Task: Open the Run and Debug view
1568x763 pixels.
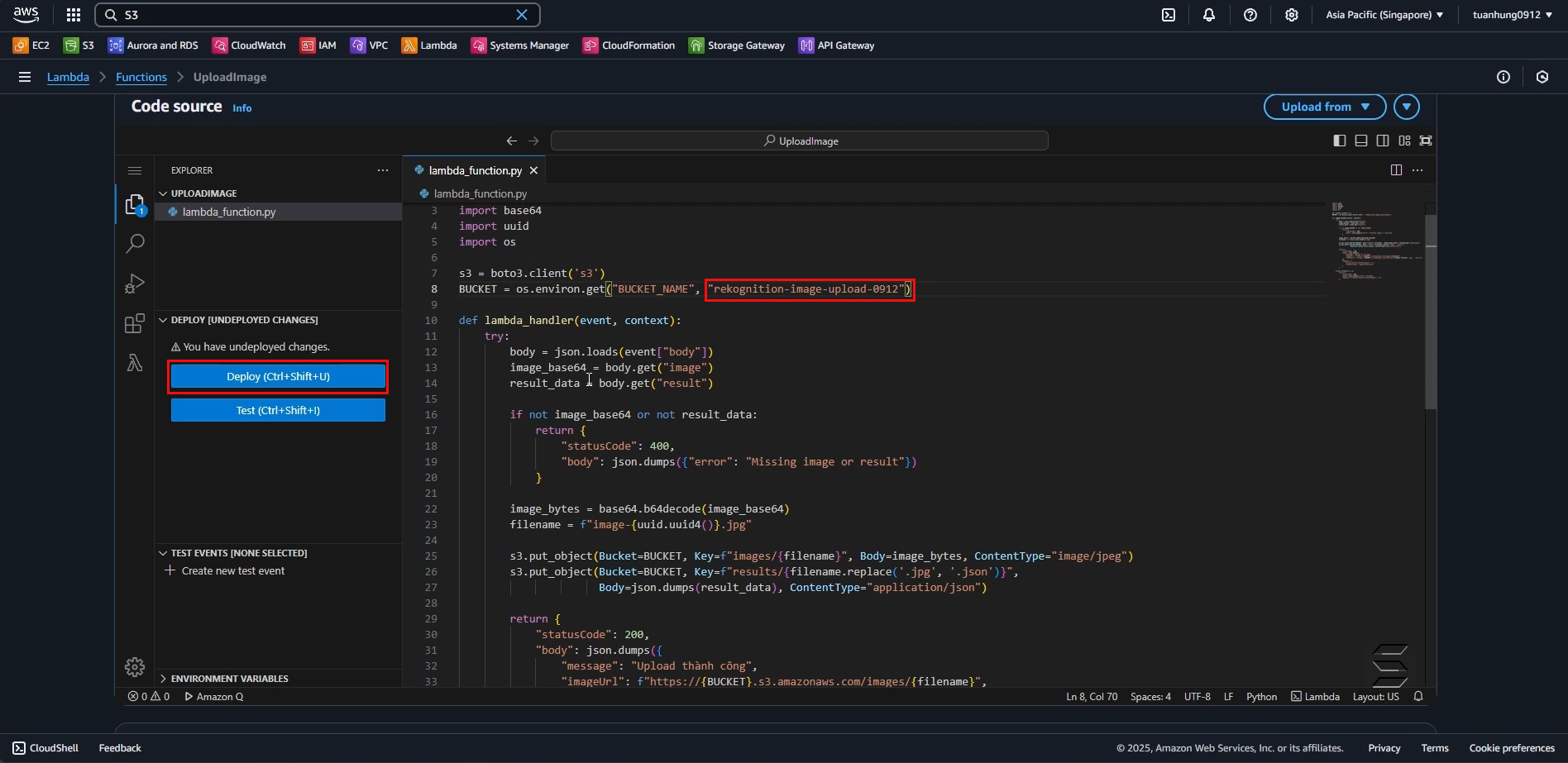Action: 135,284
